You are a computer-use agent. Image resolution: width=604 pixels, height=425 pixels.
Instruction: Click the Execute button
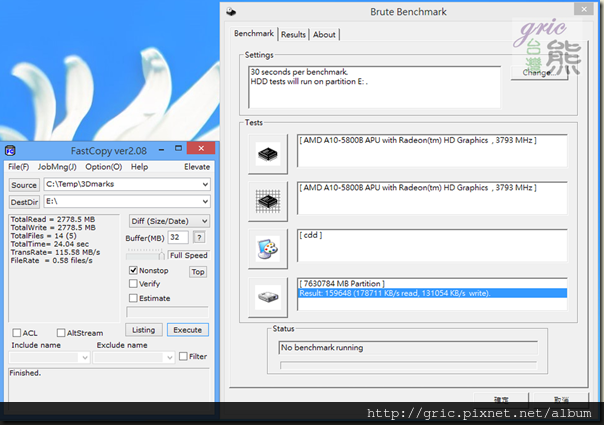point(188,330)
